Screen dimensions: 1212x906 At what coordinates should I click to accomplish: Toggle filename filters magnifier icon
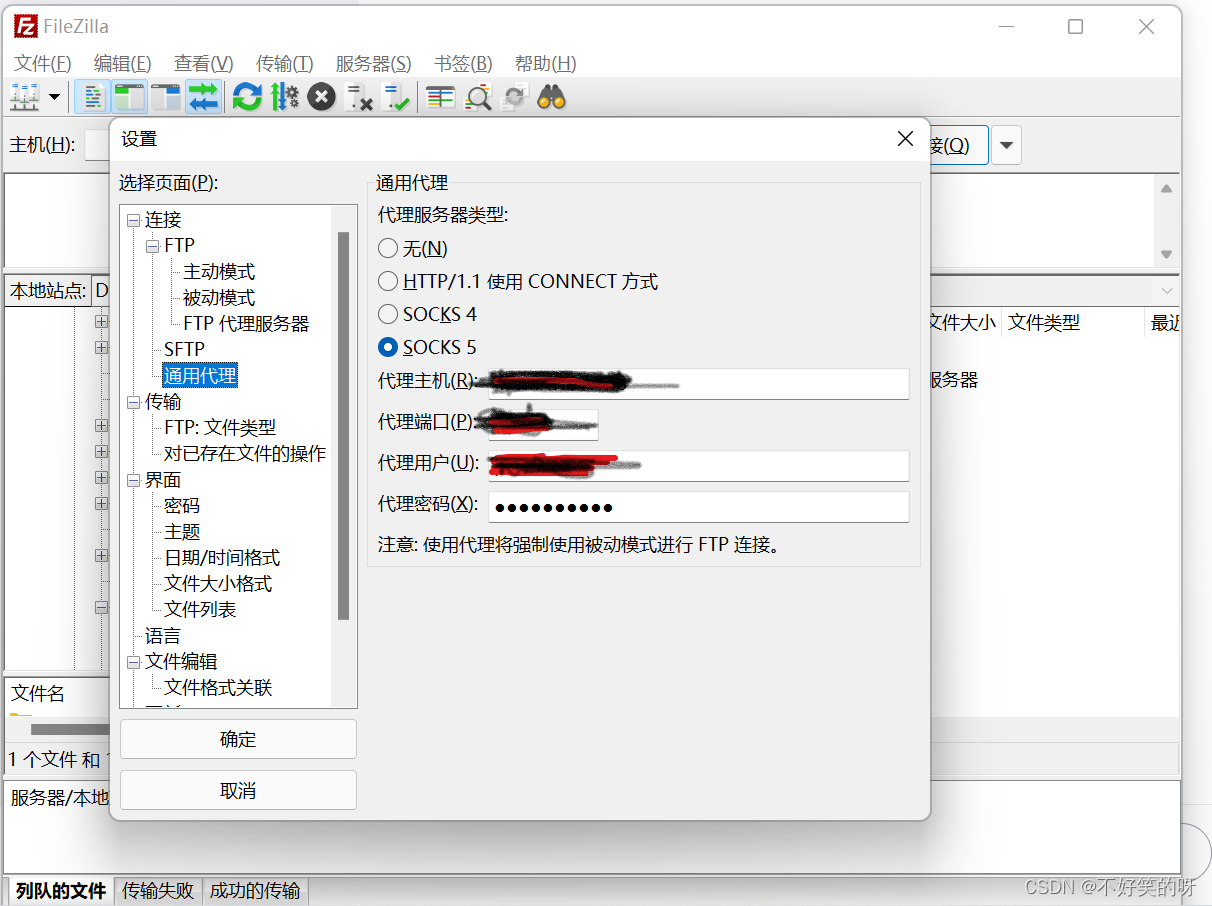[478, 97]
